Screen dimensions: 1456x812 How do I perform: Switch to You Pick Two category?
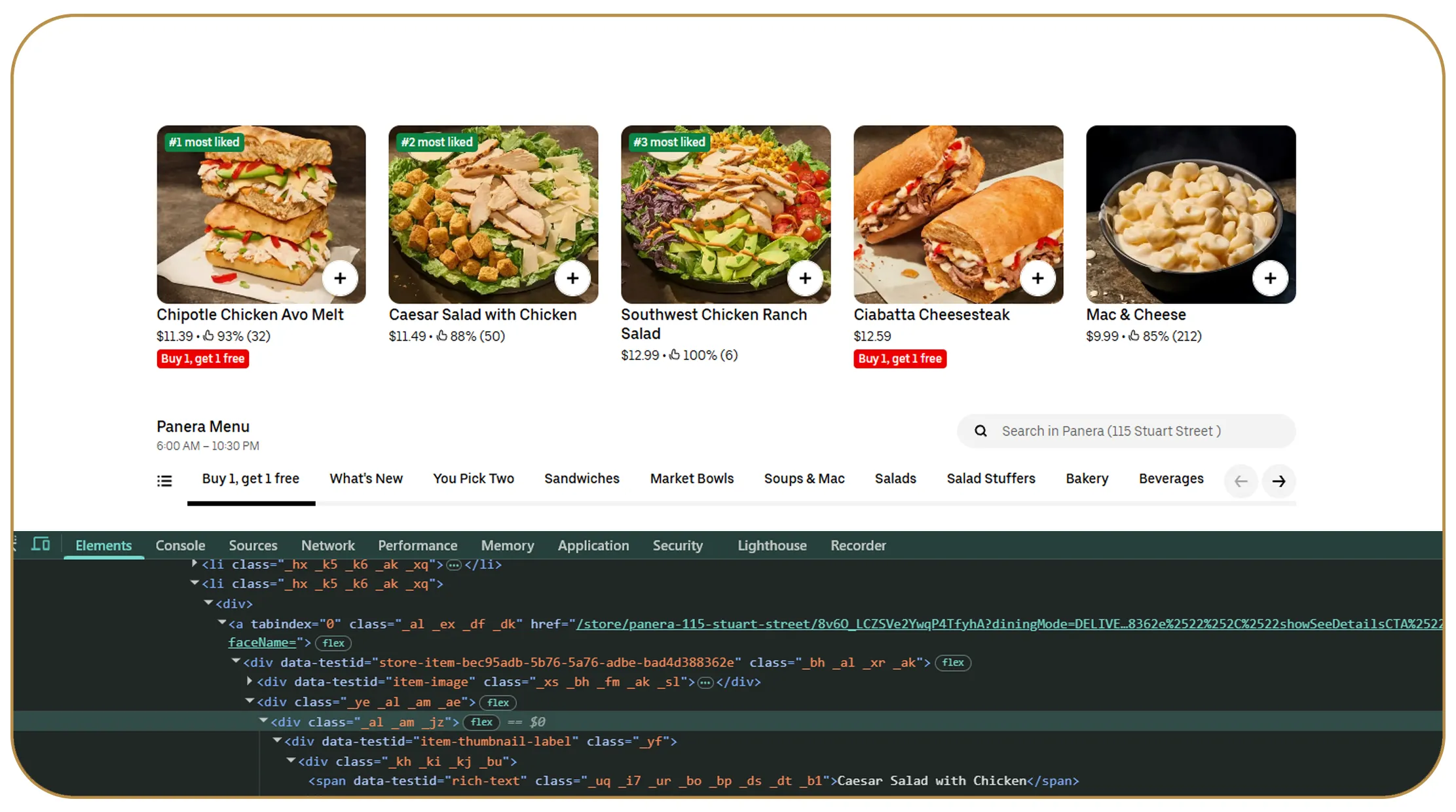pos(474,479)
